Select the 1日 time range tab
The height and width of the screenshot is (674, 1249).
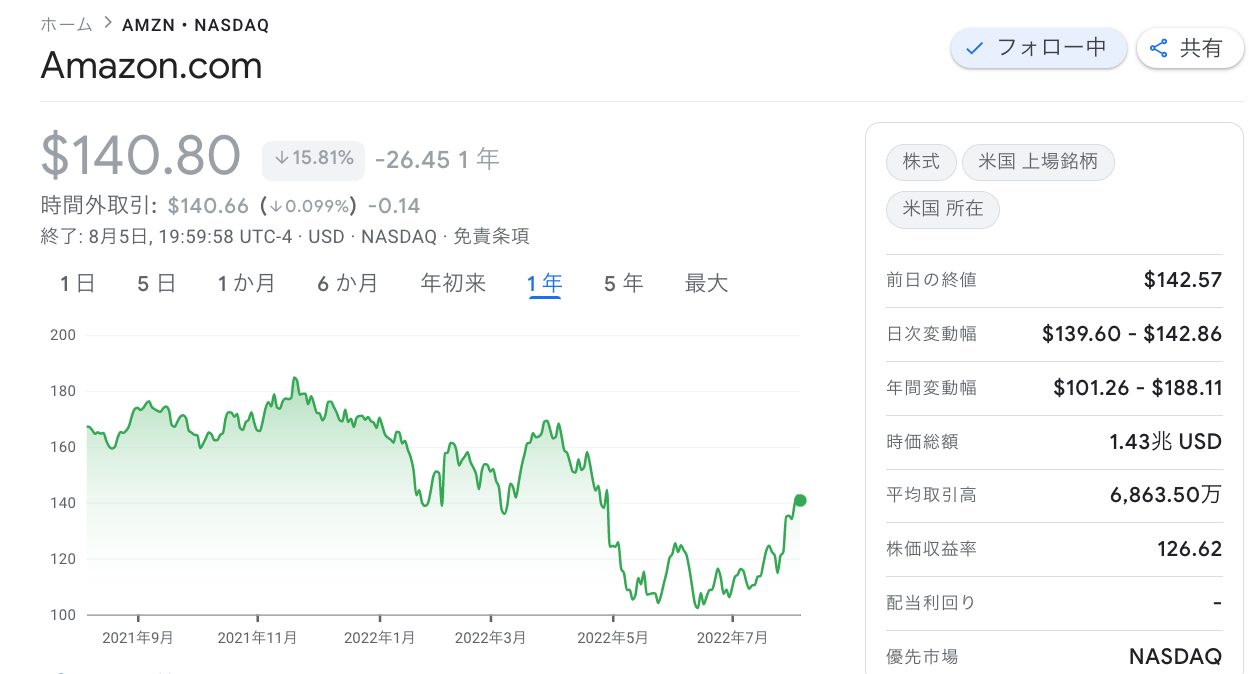tap(77, 284)
